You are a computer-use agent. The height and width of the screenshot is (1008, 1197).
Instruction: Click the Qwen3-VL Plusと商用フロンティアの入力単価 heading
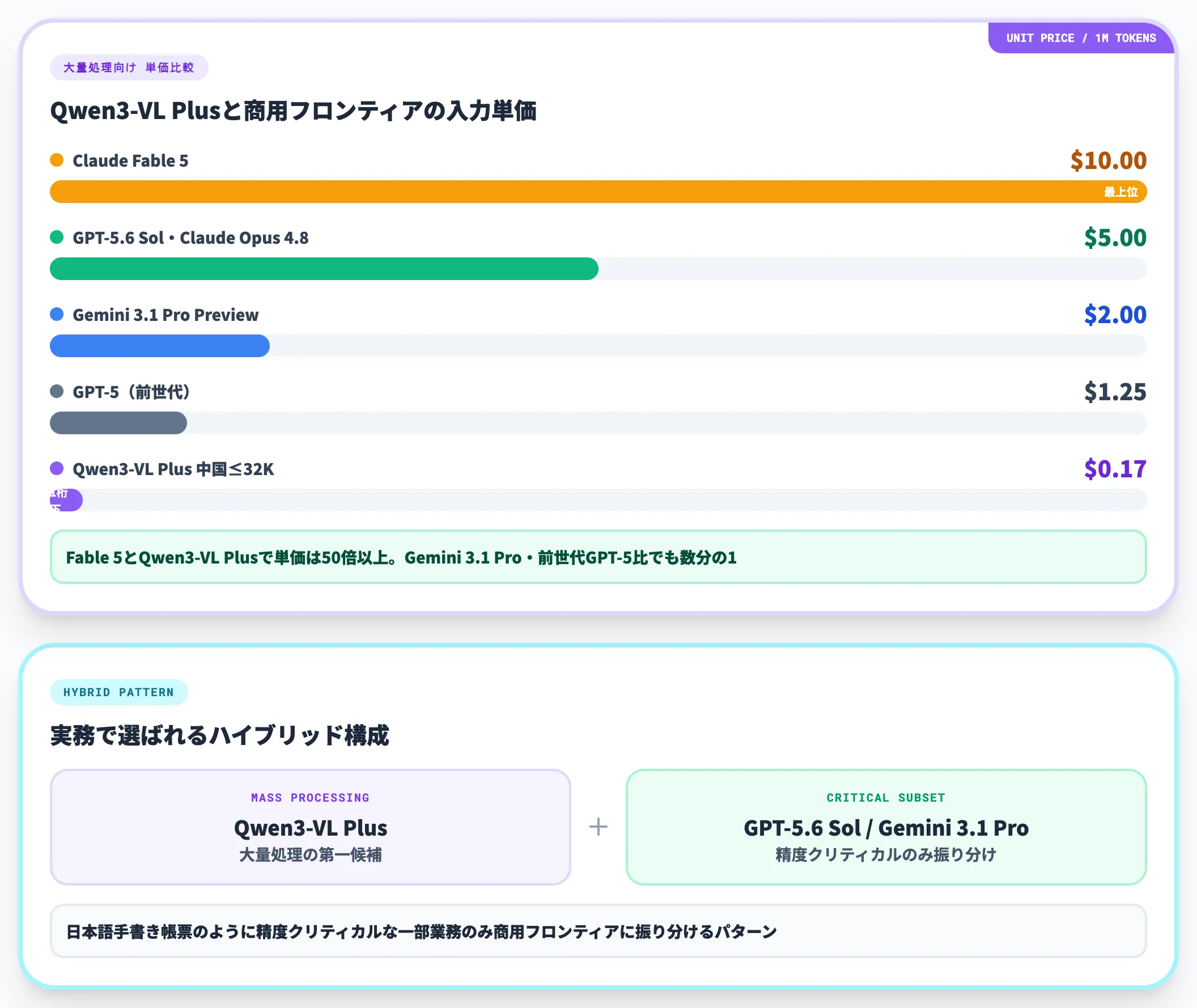[293, 111]
